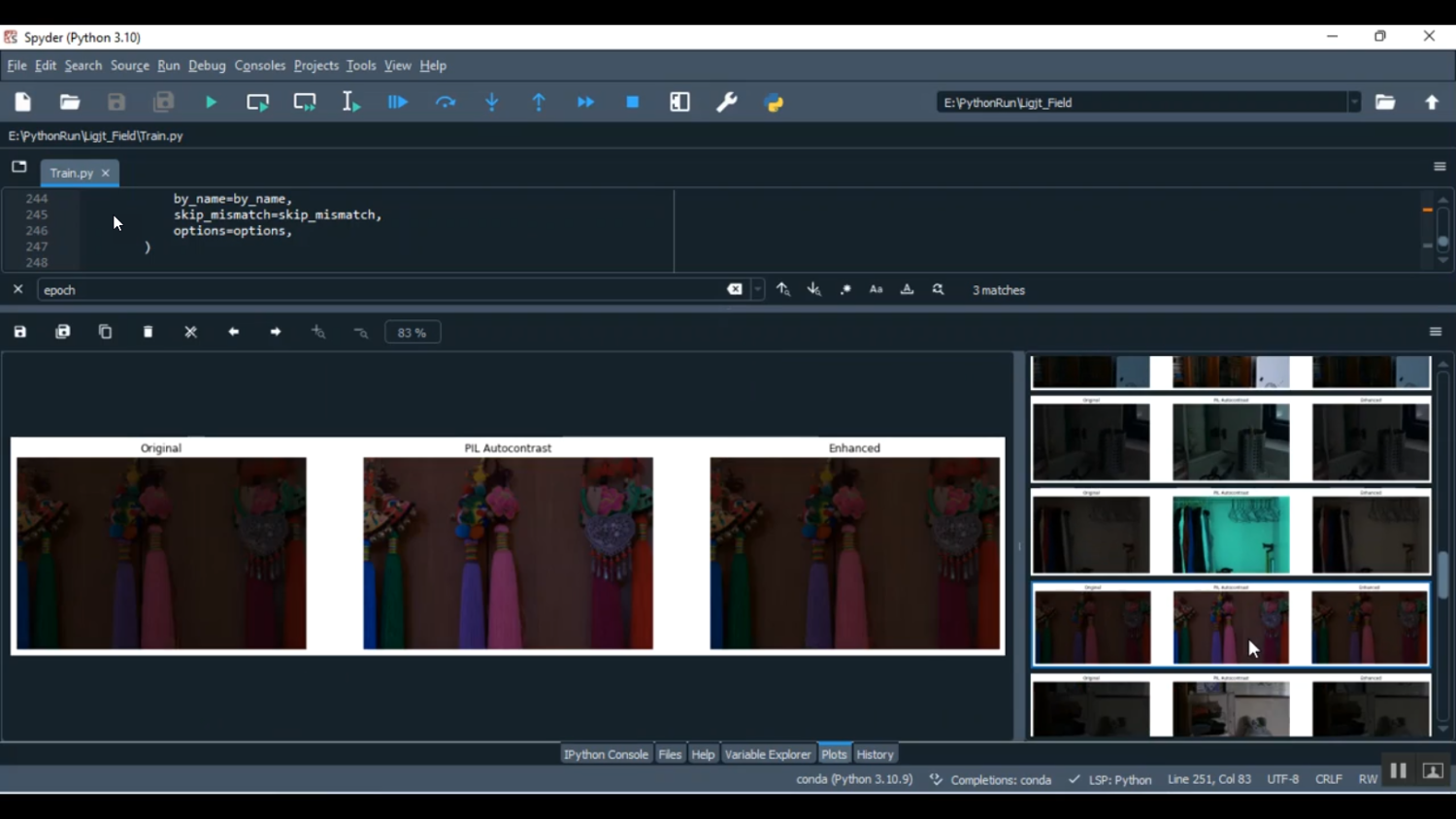This screenshot has width=1456, height=819.
Task: Toggle case sensitive search (Aa)
Action: click(x=876, y=290)
